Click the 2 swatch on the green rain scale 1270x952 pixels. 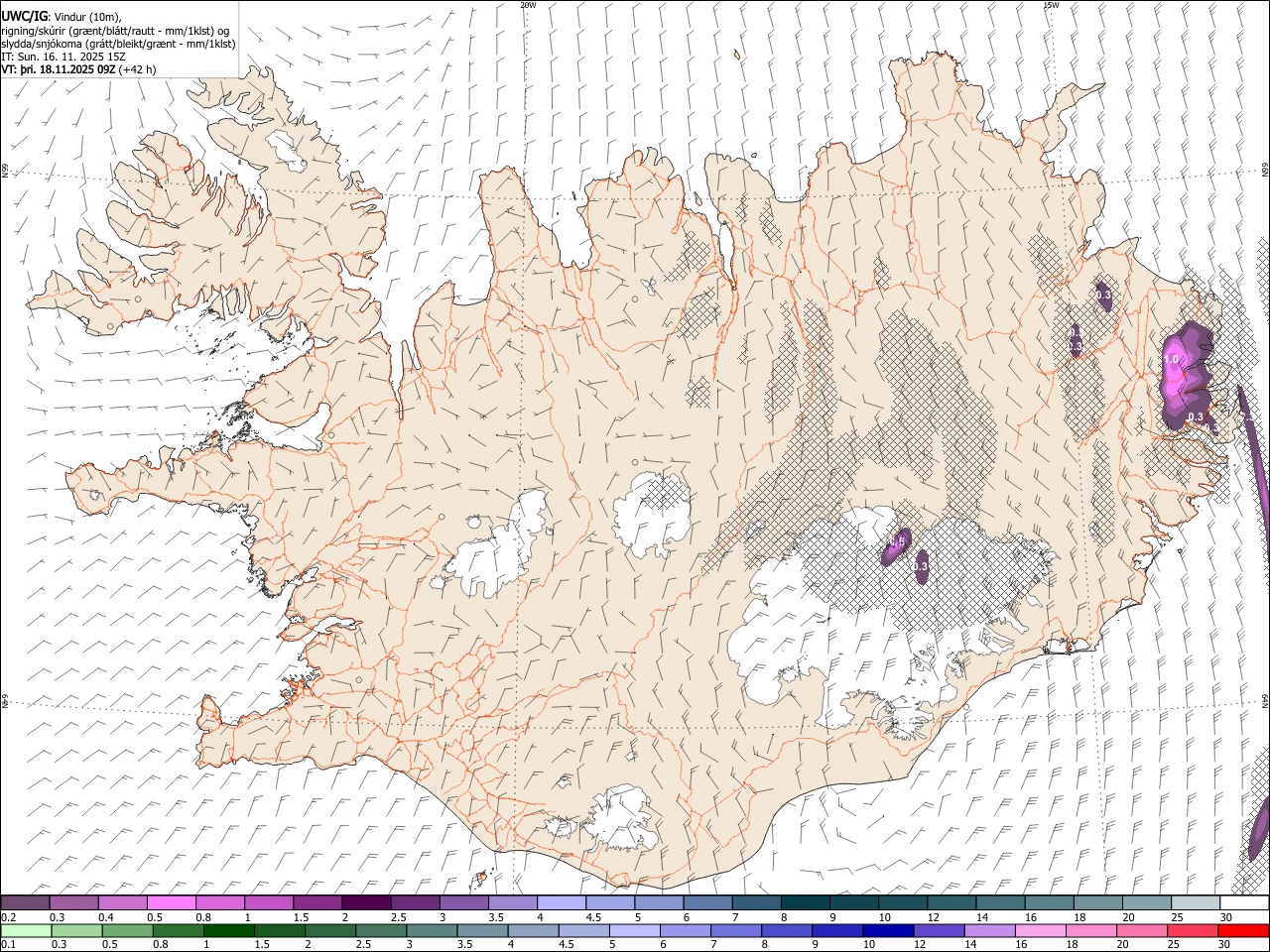pos(330,930)
